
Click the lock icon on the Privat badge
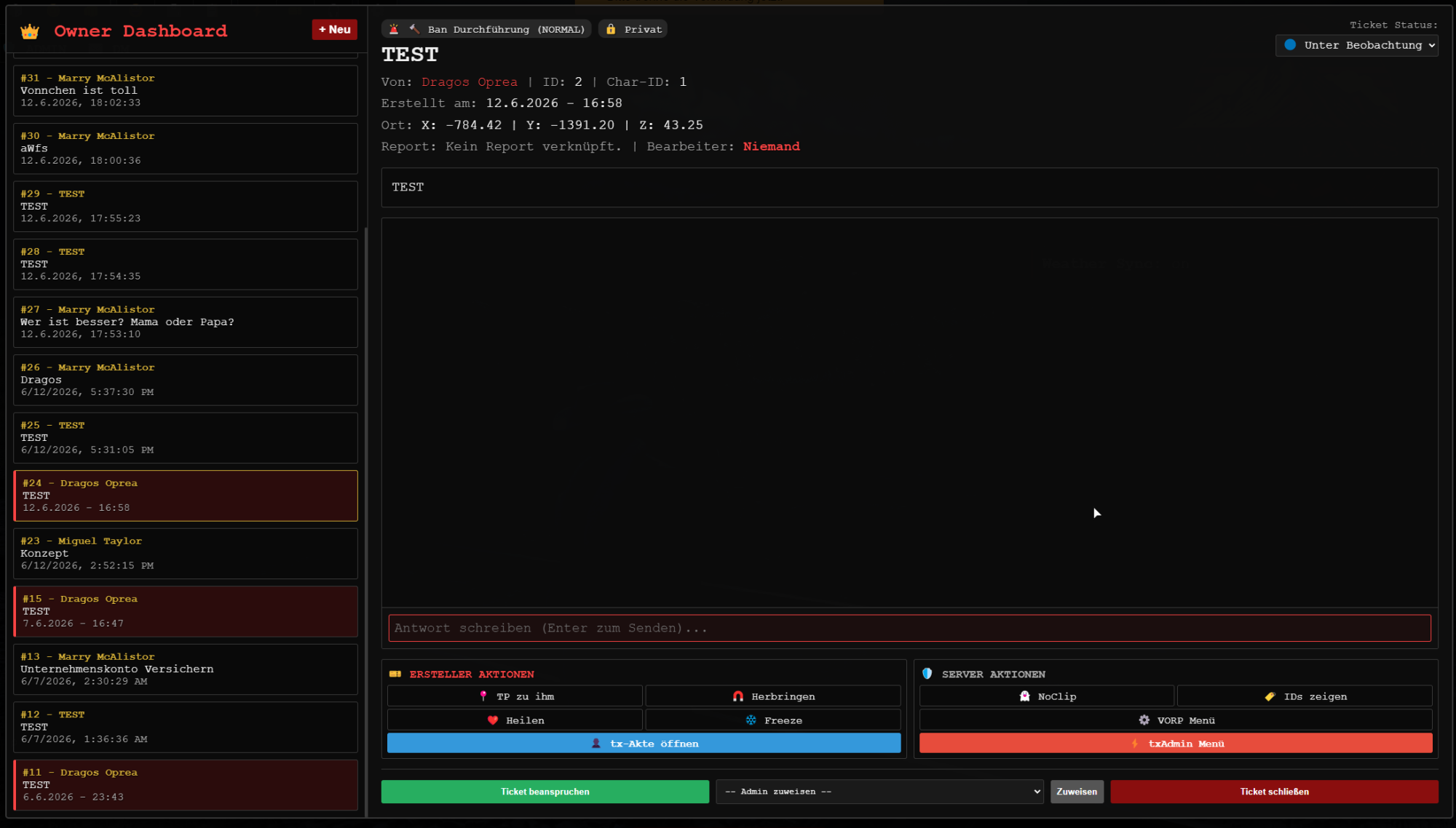(x=611, y=29)
